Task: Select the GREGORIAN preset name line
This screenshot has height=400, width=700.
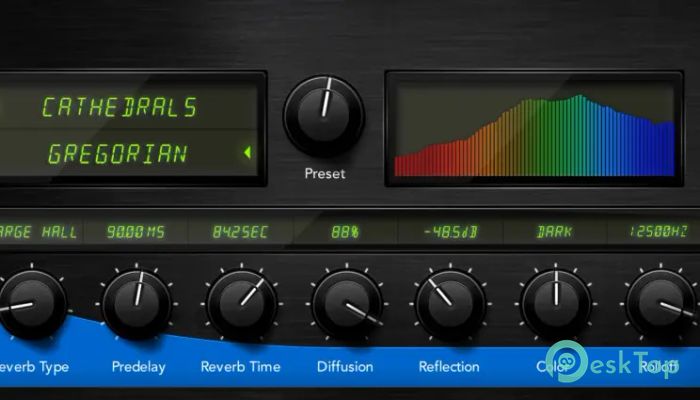Action: point(118,154)
